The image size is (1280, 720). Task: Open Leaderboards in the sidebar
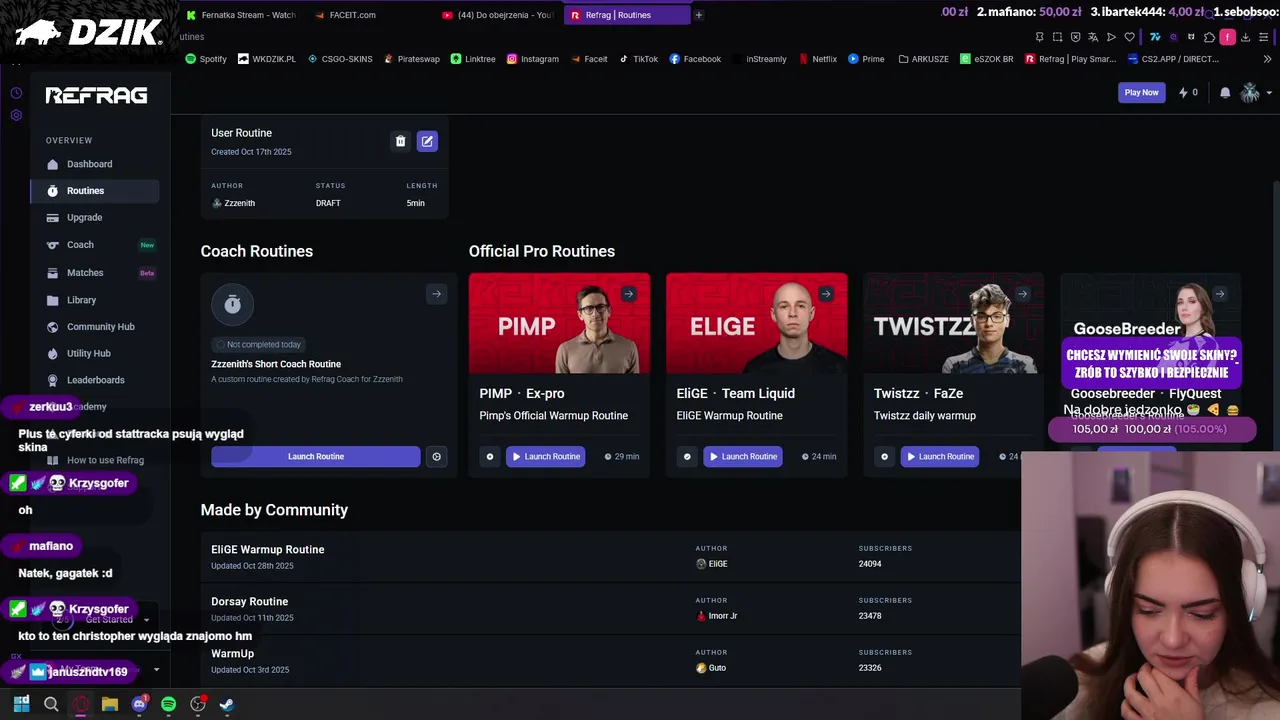(94, 380)
